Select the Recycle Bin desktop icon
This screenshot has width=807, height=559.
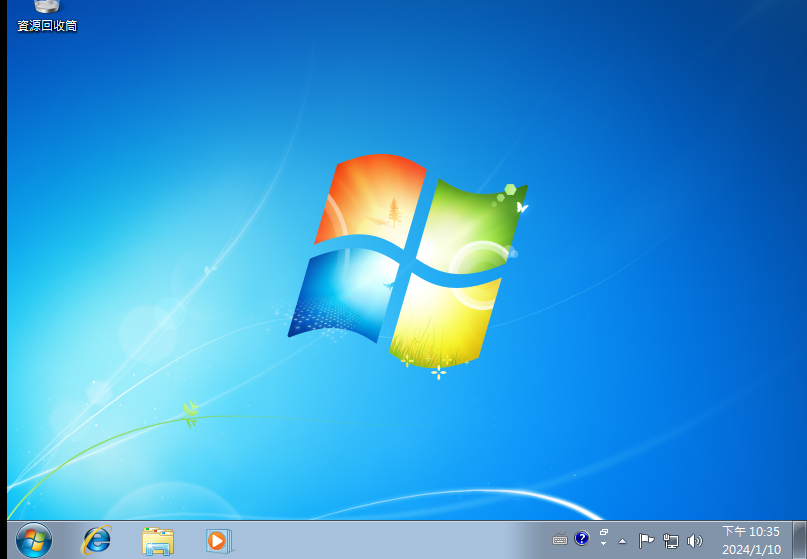(47, 15)
